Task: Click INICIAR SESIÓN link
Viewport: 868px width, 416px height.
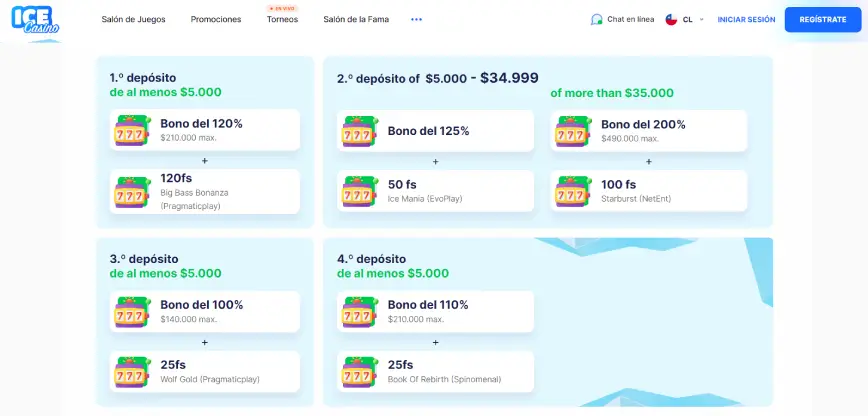Action: click(746, 19)
